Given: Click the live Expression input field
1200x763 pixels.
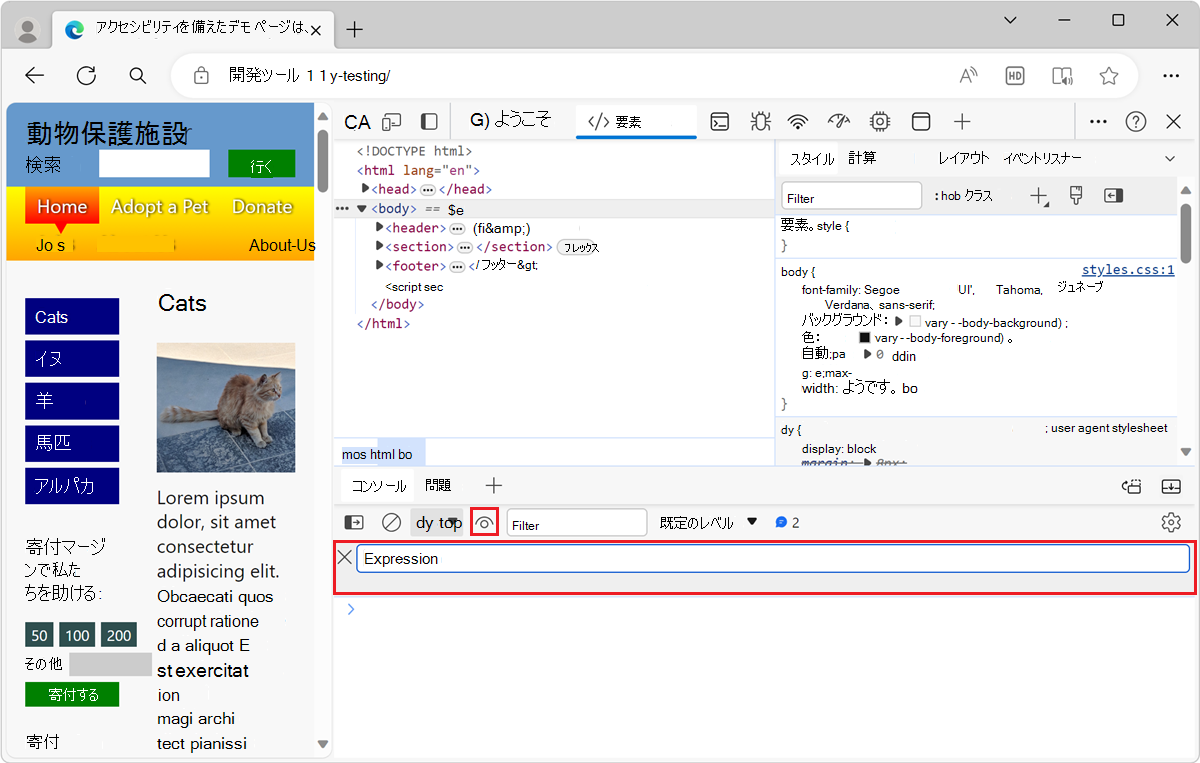Looking at the screenshot, I should coord(772,558).
